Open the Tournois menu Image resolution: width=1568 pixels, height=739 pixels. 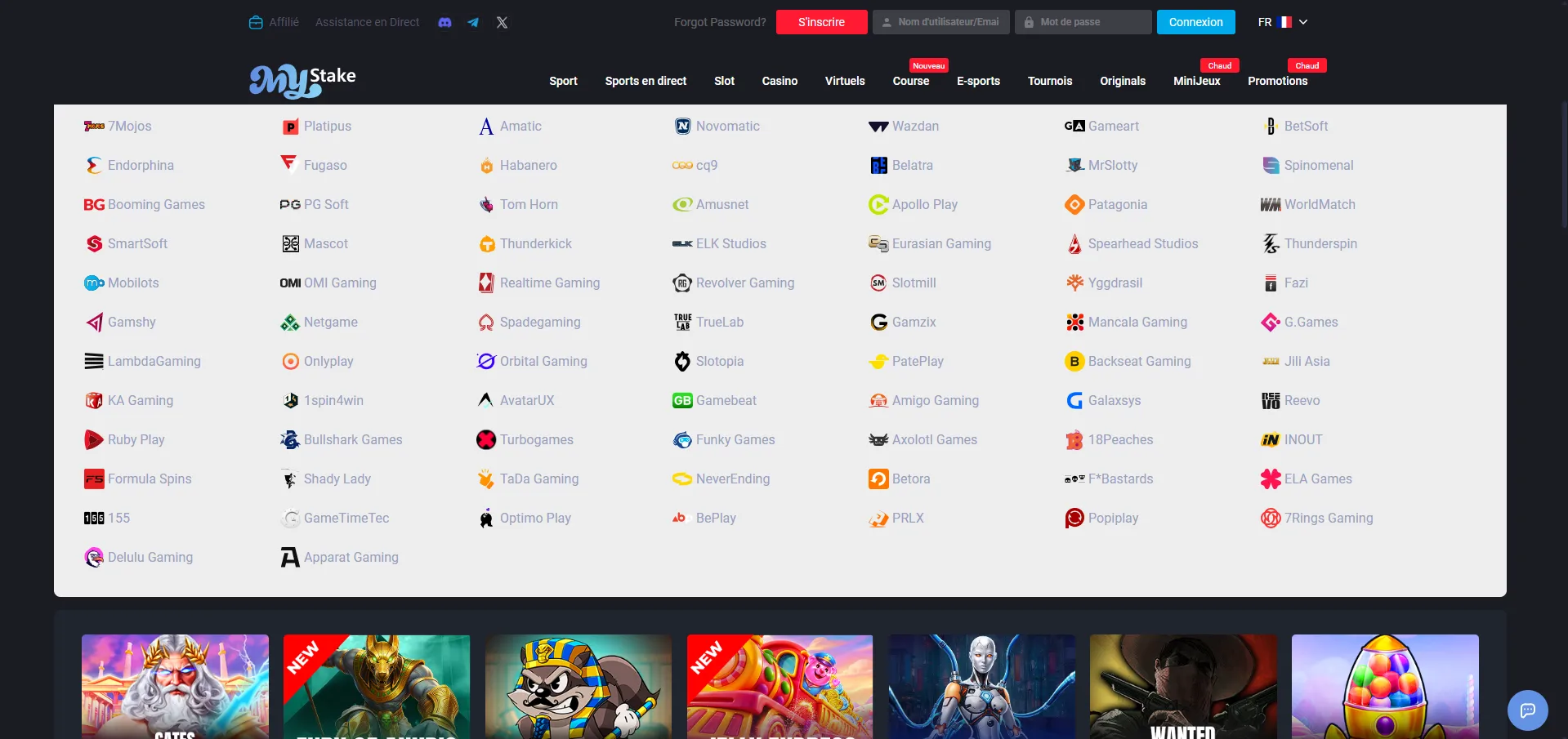(x=1050, y=81)
